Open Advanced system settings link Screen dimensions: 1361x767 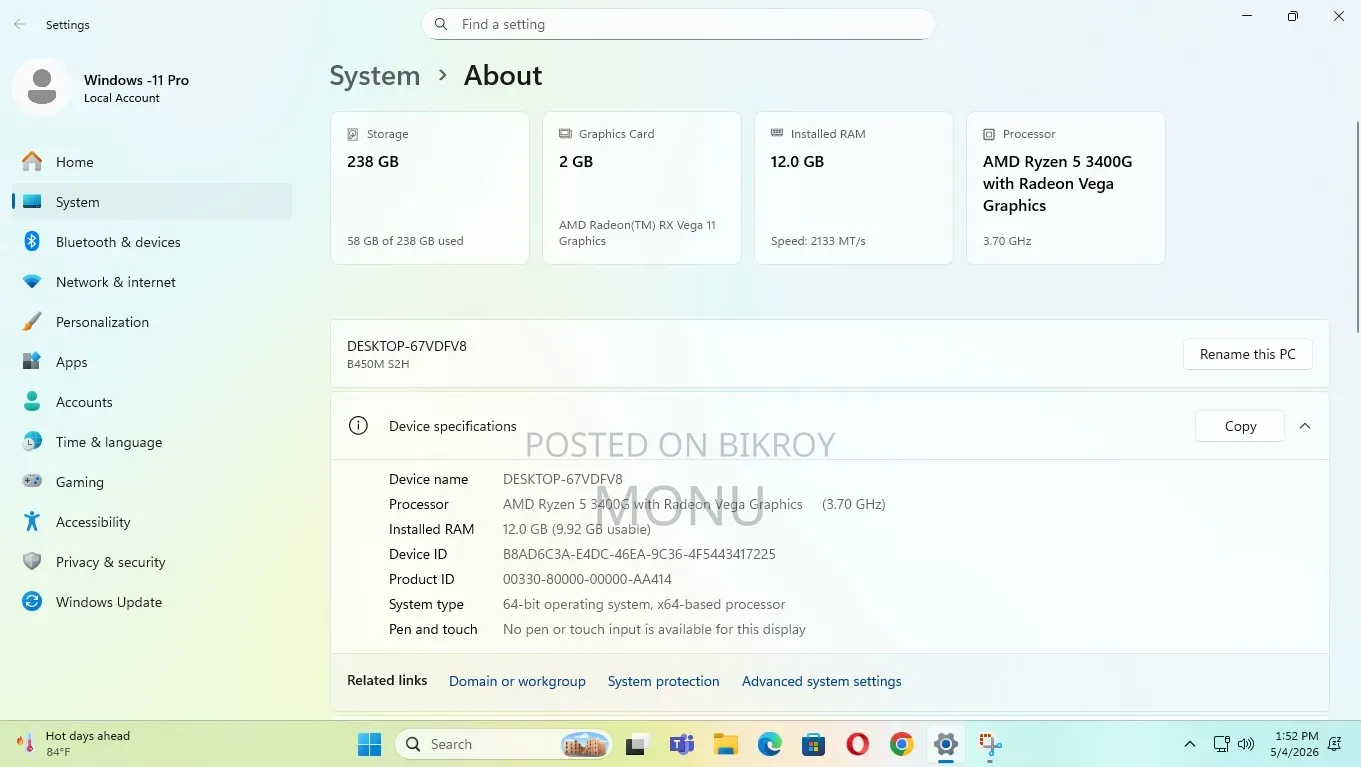click(x=822, y=681)
